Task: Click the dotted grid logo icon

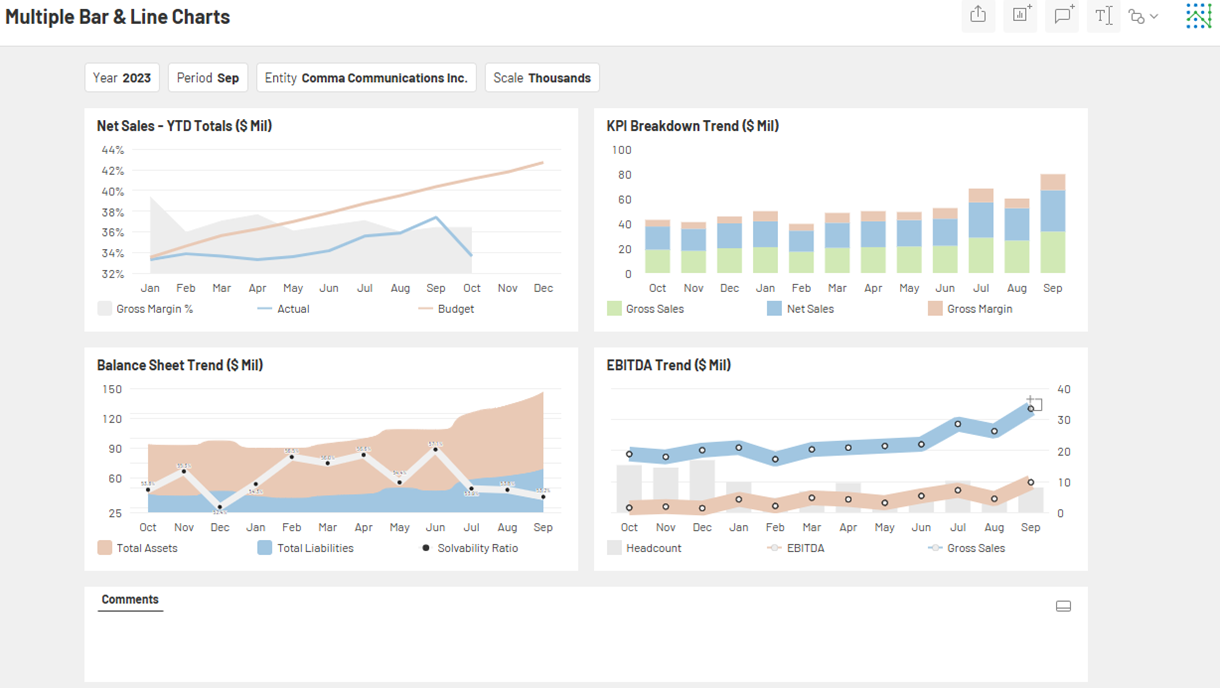Action: [1198, 15]
